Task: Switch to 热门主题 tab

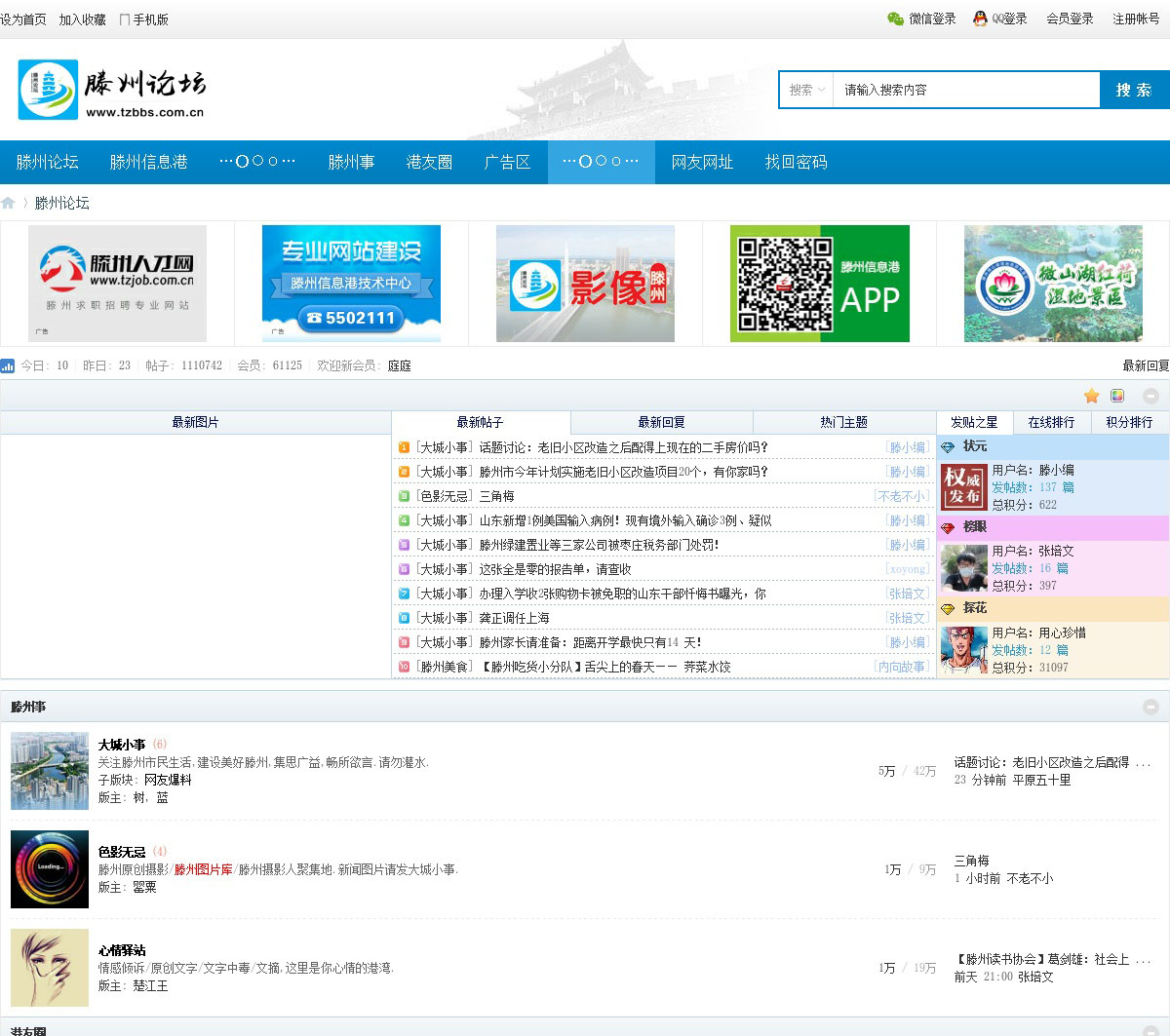Action: tap(843, 422)
